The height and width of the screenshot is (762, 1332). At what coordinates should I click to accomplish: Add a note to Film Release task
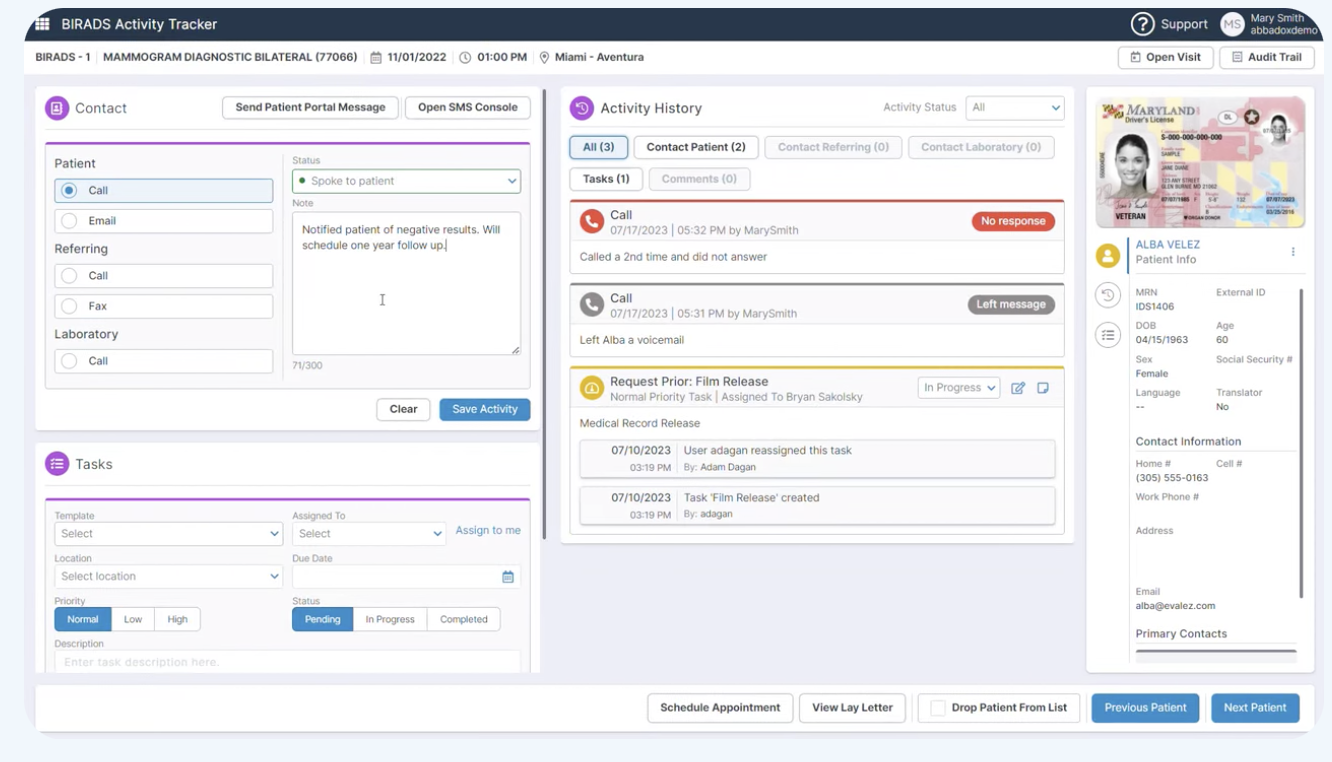[1043, 388]
